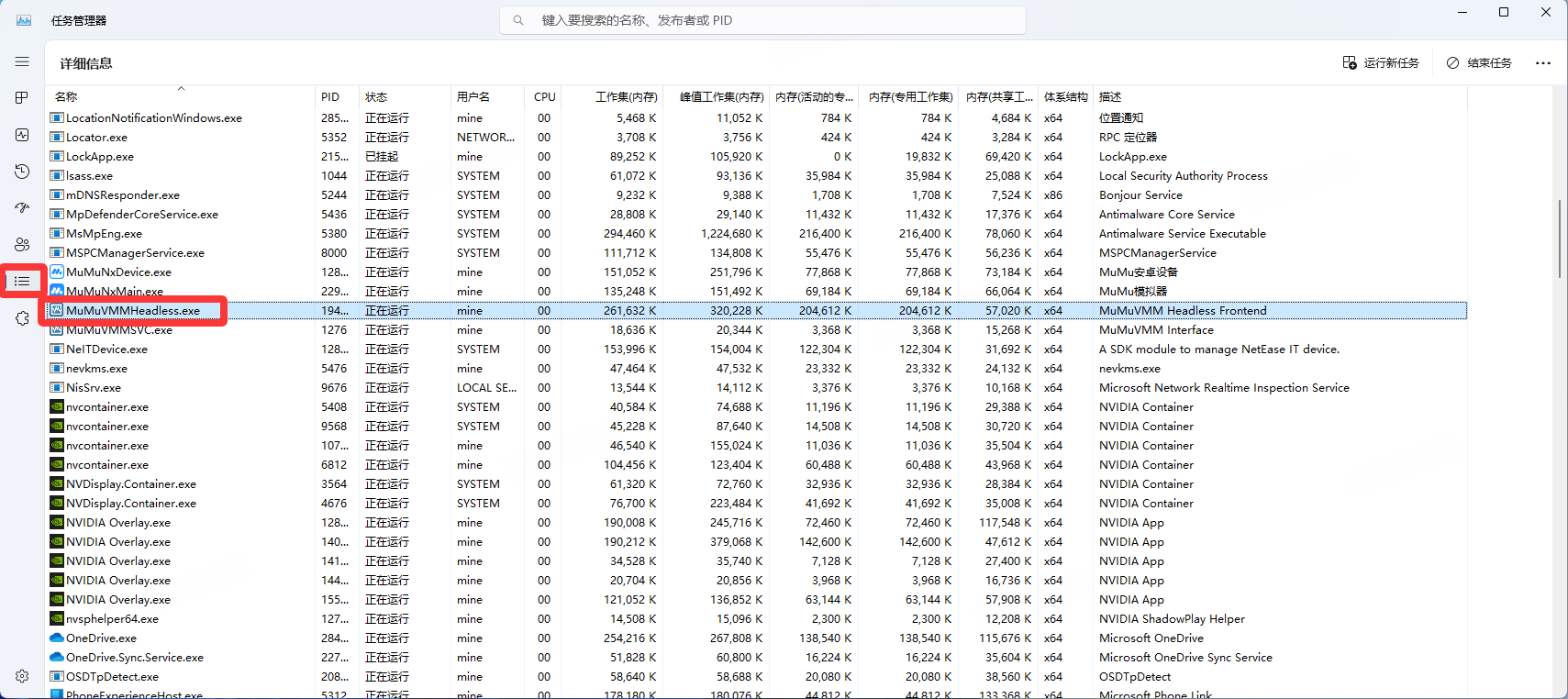The height and width of the screenshot is (699, 1568).
Task: Select the lsass.exe process row
Action: pos(90,176)
